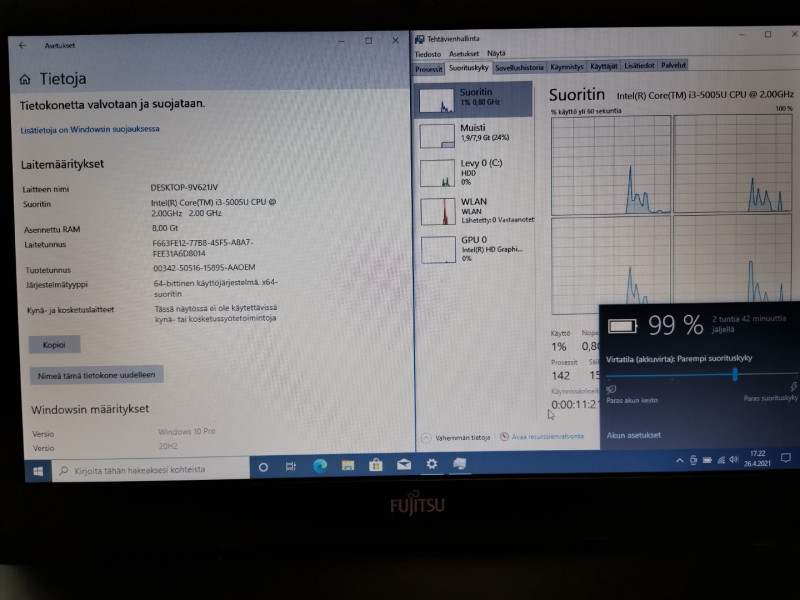Select Suoritin in performance list
Viewport: 800px width, 600px height.
point(474,99)
